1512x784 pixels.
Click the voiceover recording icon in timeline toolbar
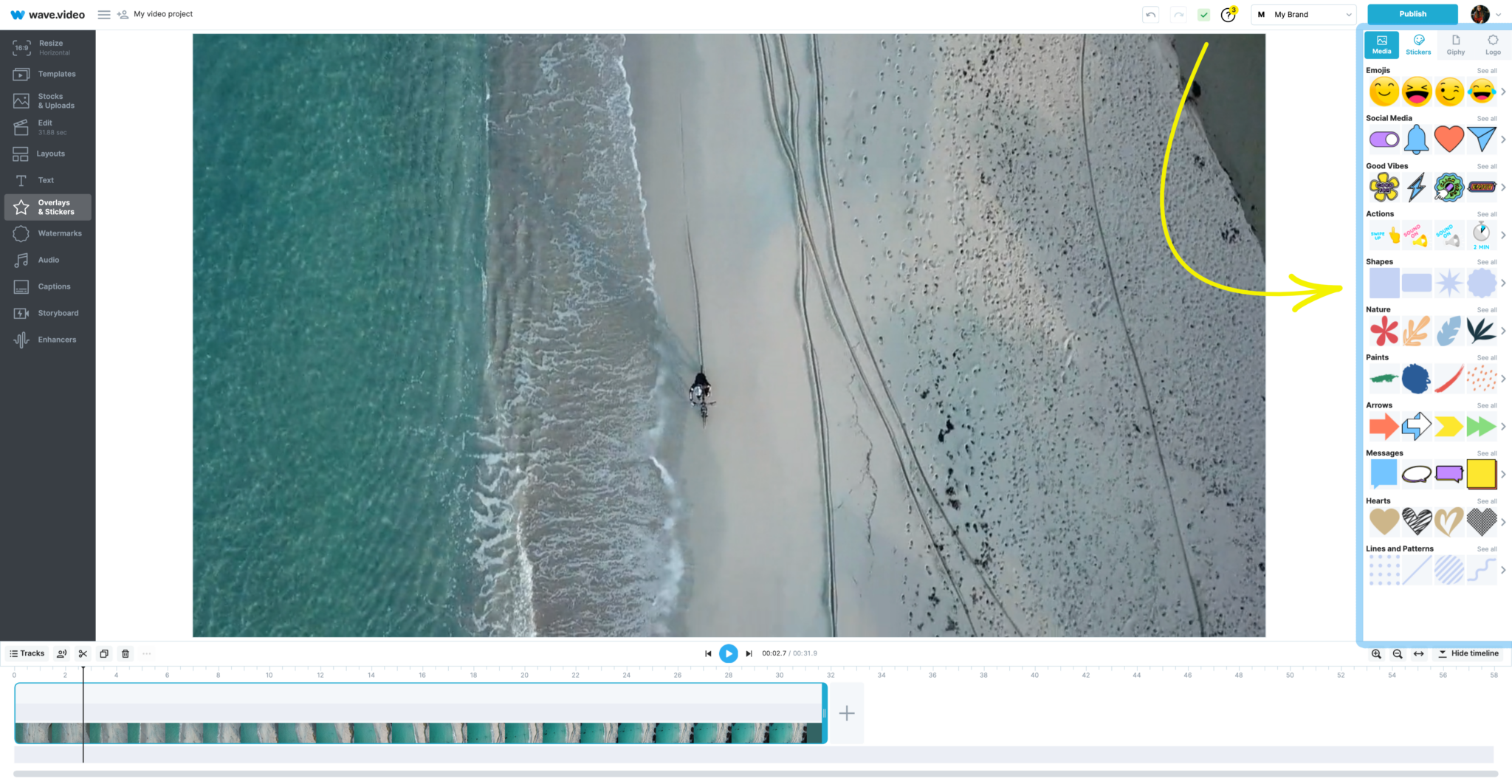(x=61, y=653)
